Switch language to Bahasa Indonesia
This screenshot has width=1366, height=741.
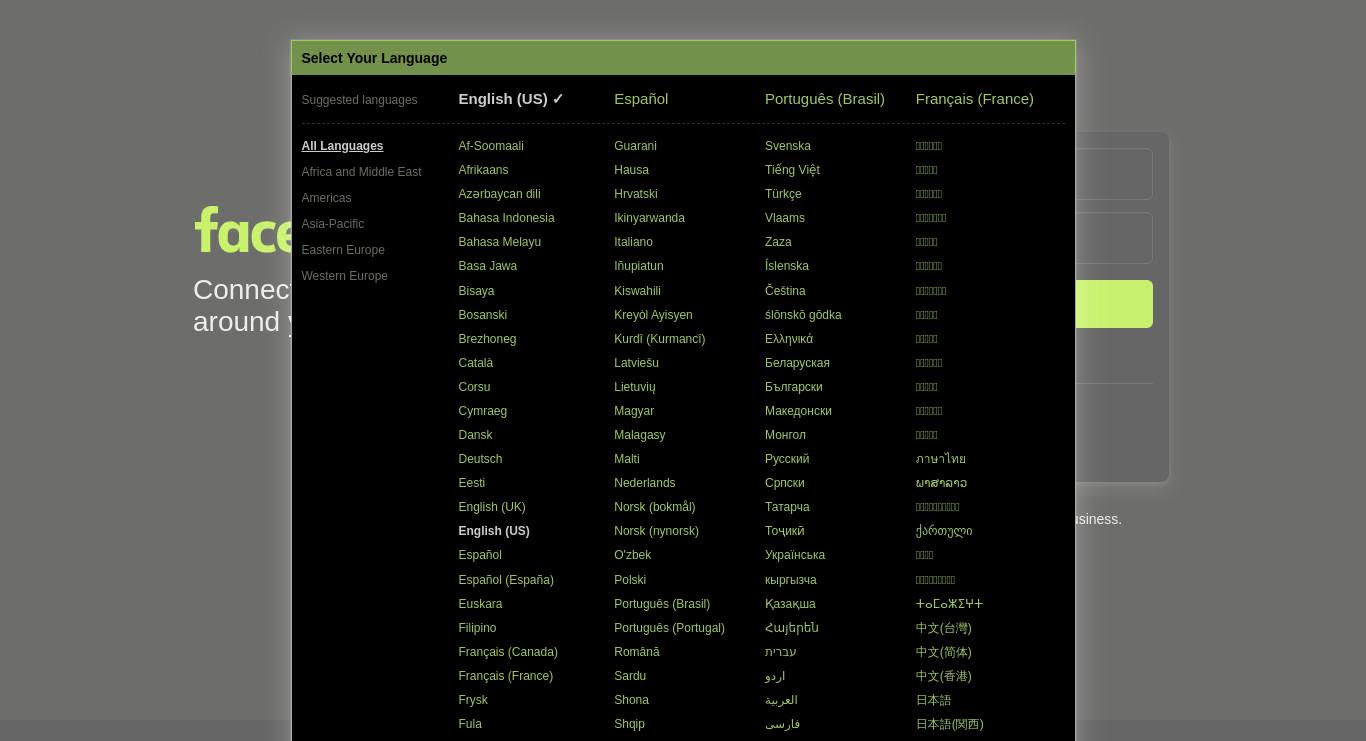point(506,218)
